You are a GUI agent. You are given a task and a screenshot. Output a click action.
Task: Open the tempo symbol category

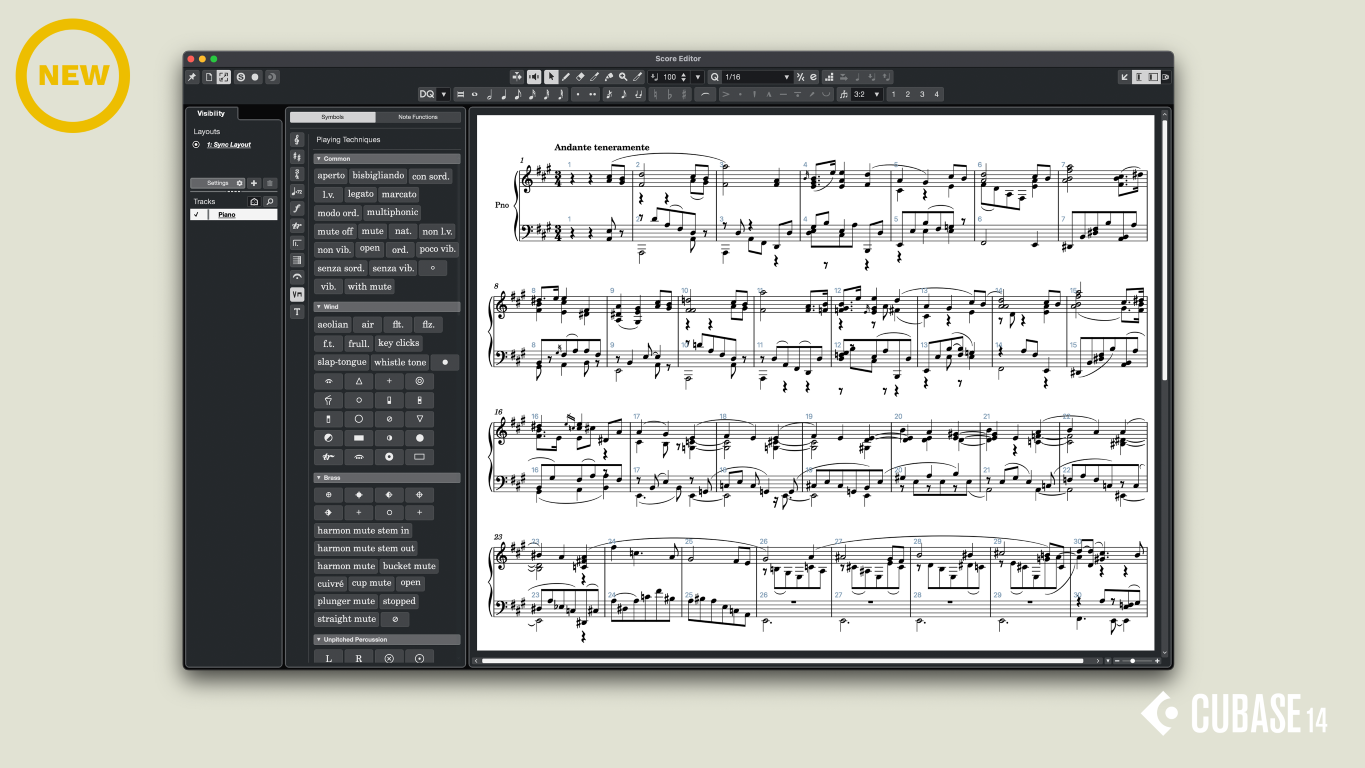[x=297, y=191]
